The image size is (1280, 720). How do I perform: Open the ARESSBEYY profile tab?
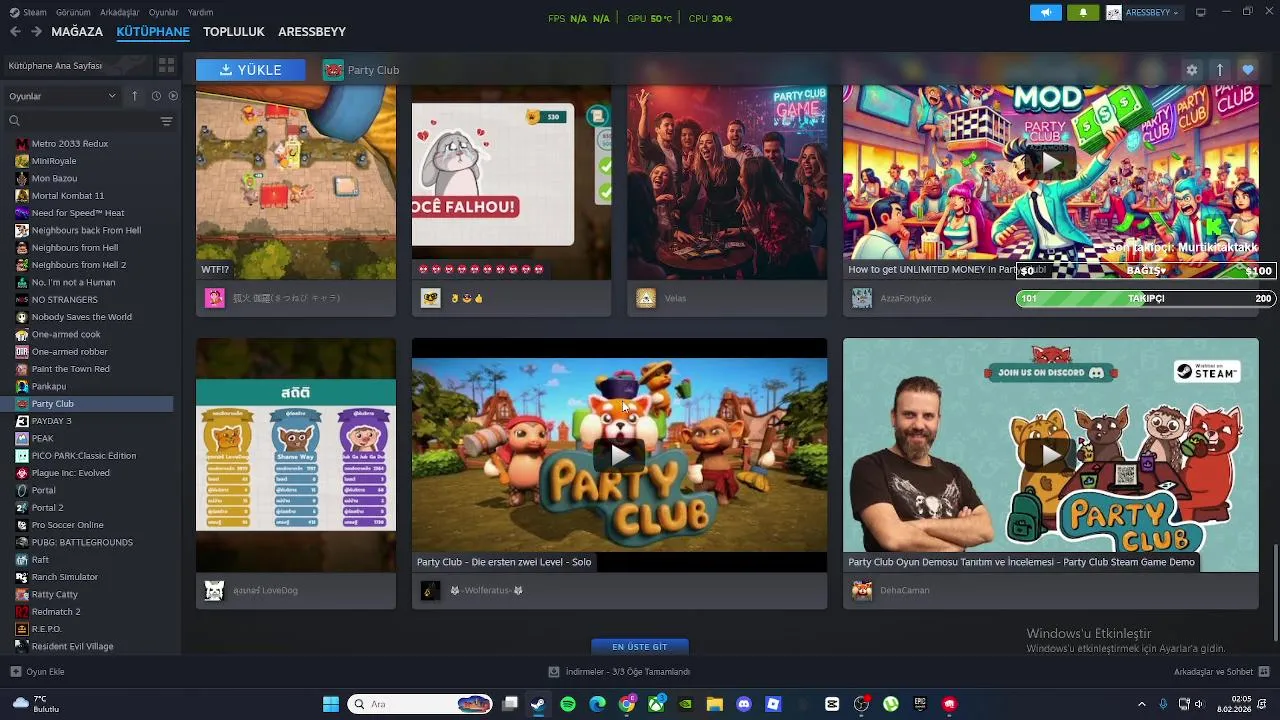(312, 32)
